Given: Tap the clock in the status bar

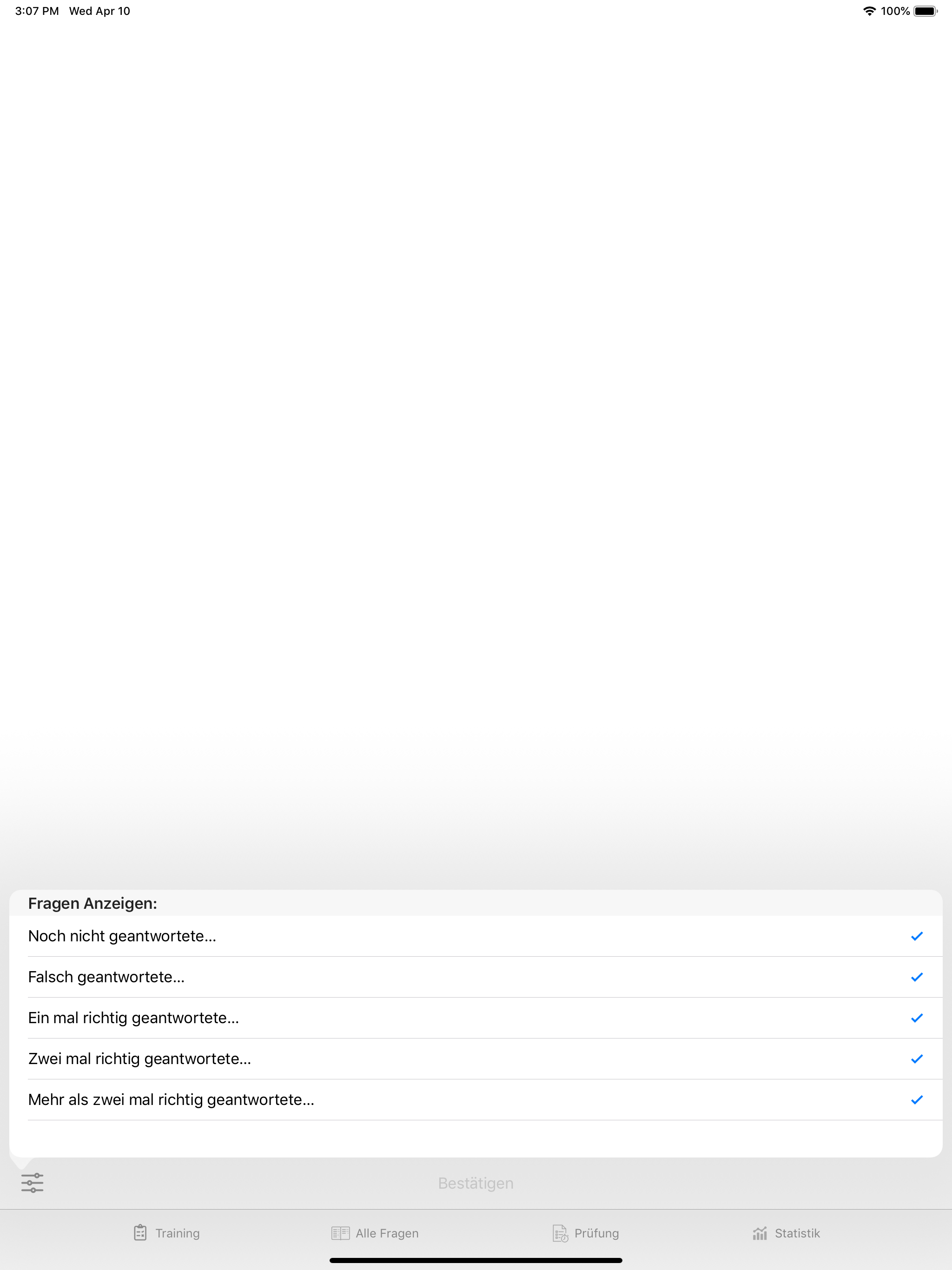Looking at the screenshot, I should click(x=37, y=10).
